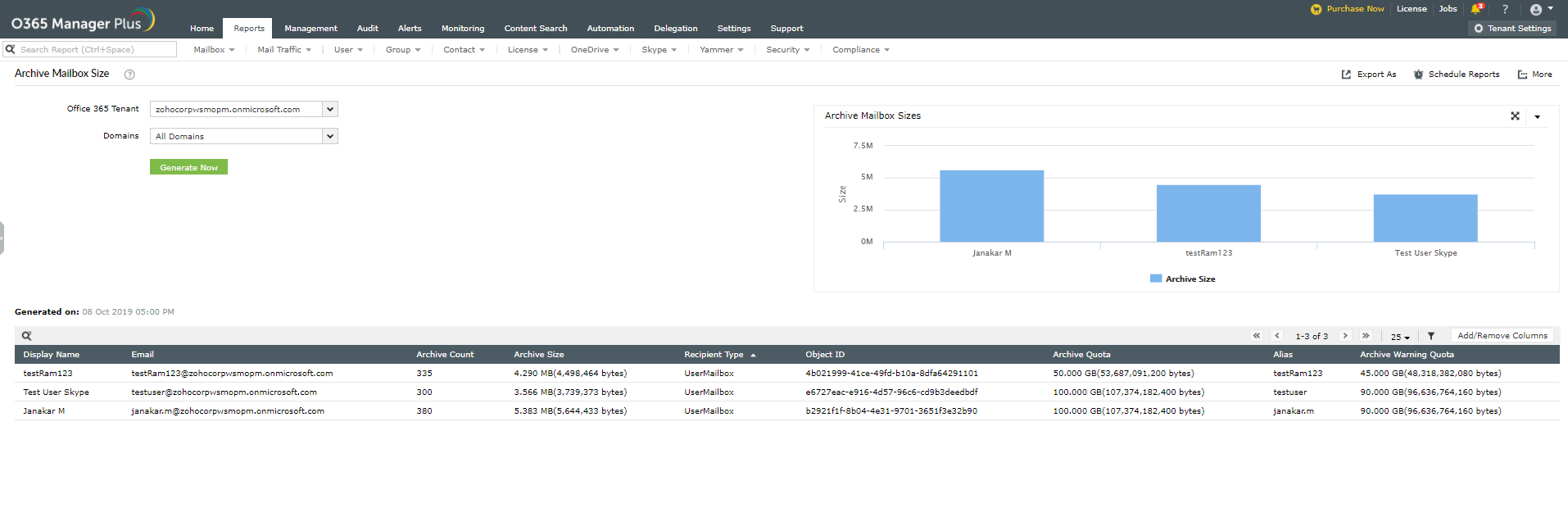Click the Add/Remove Columns button
The width and height of the screenshot is (1568, 517).
coord(1502,336)
